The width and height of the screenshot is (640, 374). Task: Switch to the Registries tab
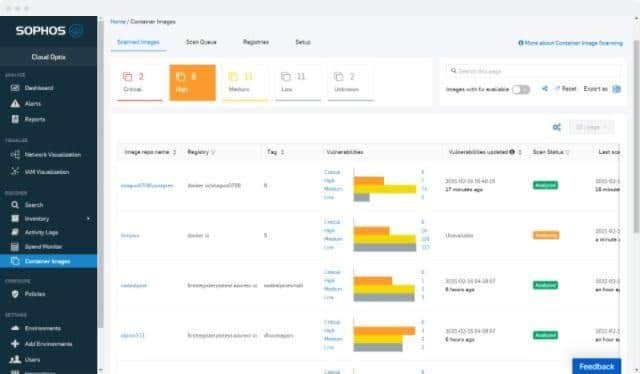pos(256,42)
